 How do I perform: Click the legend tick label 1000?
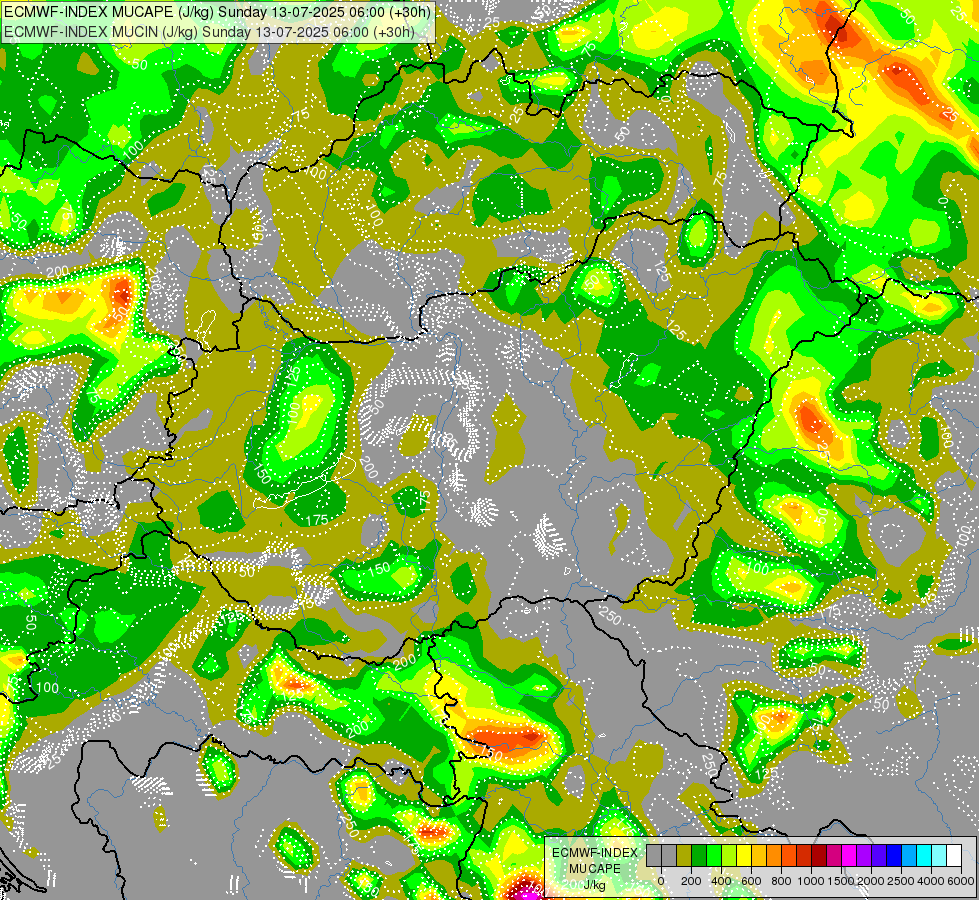coord(811,881)
